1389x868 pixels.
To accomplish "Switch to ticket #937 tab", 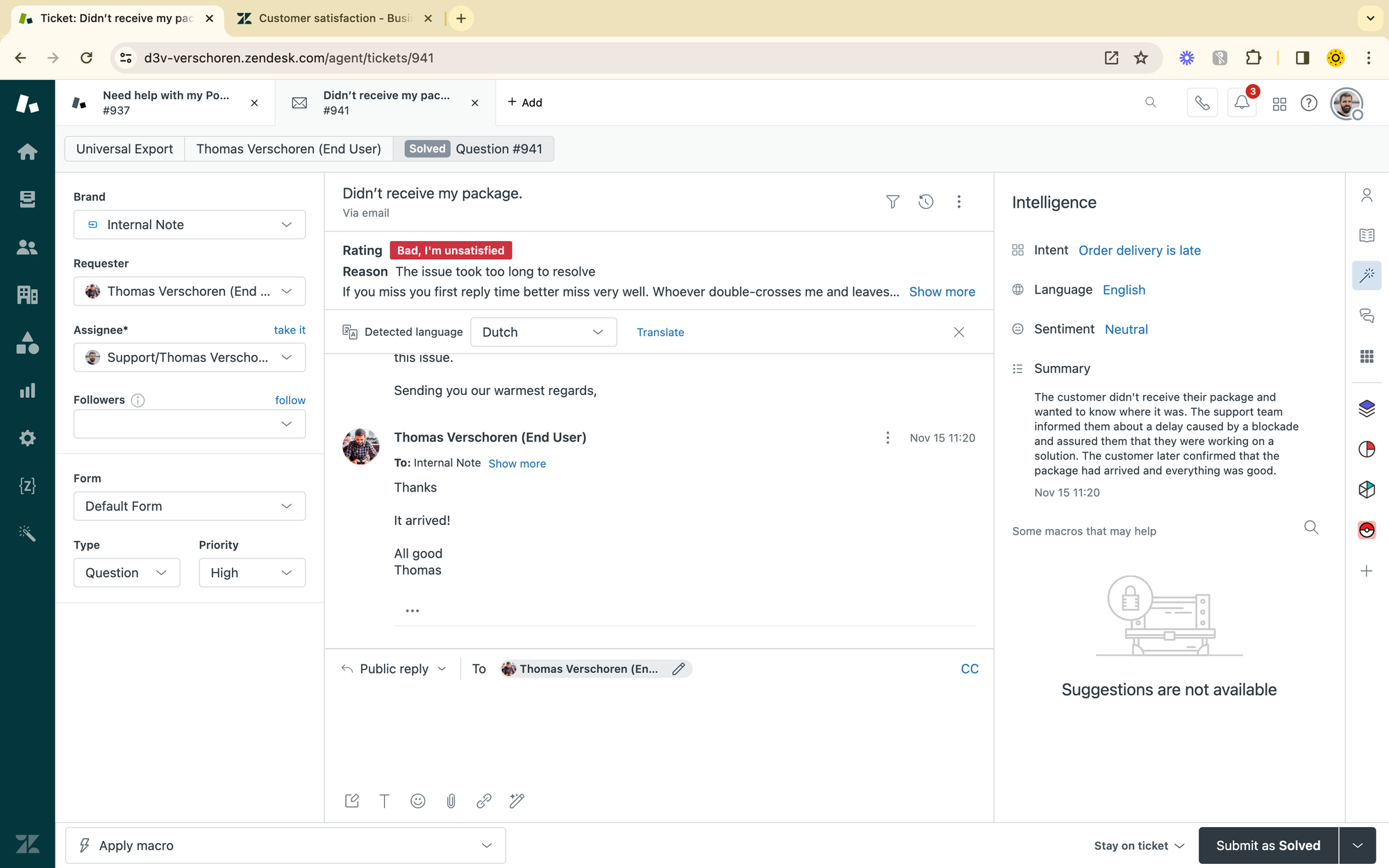I will (x=165, y=103).
